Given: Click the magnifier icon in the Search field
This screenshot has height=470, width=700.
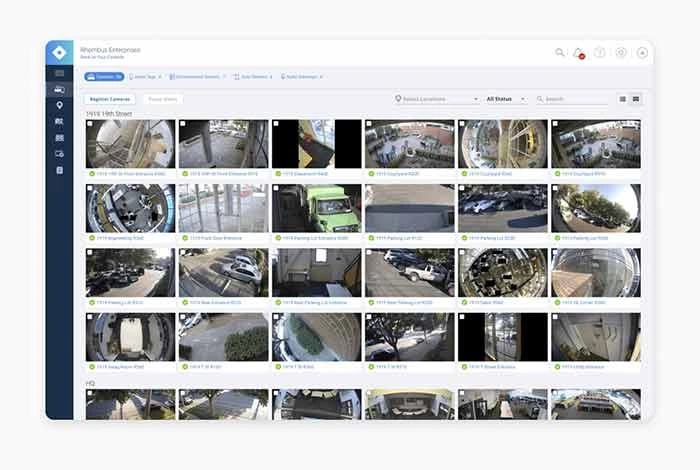Looking at the screenshot, I should pyautogui.click(x=540, y=99).
